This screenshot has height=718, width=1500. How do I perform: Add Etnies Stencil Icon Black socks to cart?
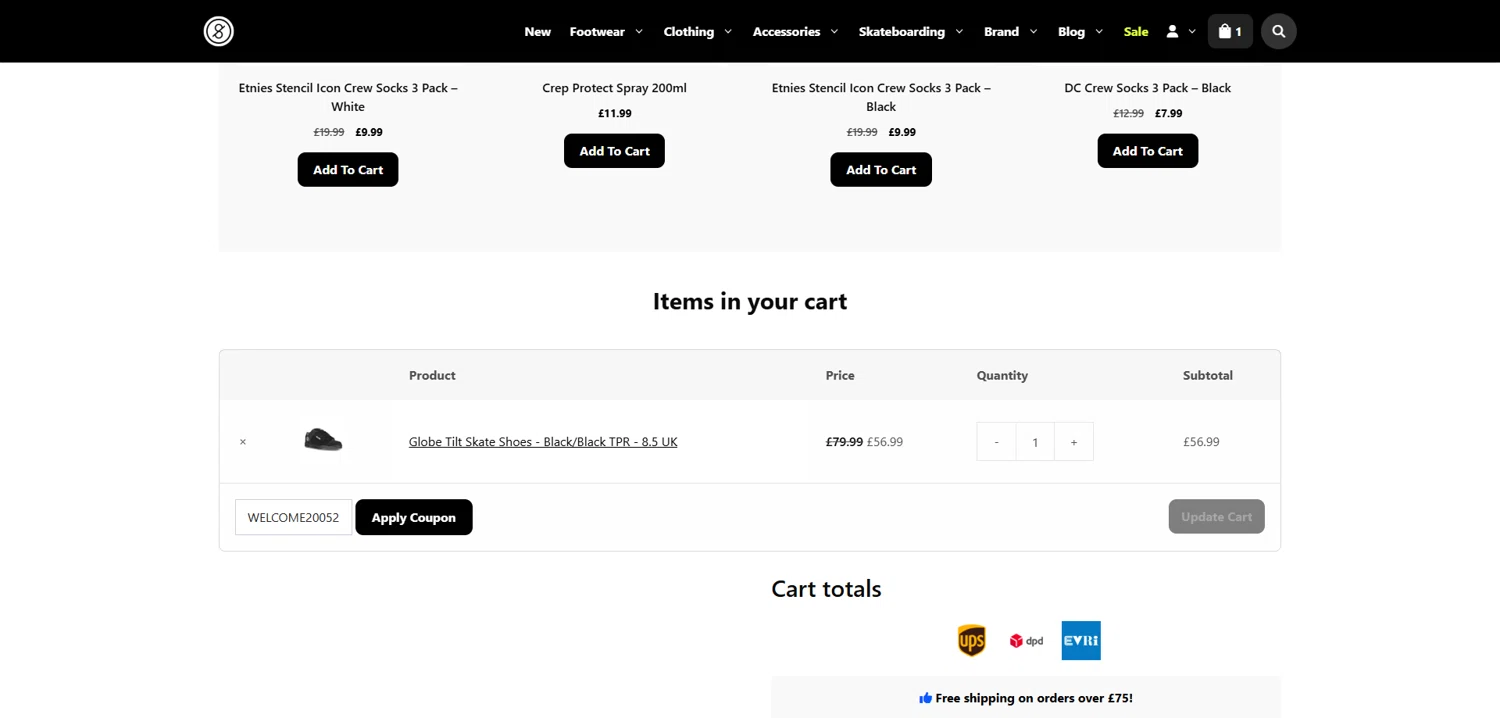pyautogui.click(x=881, y=170)
